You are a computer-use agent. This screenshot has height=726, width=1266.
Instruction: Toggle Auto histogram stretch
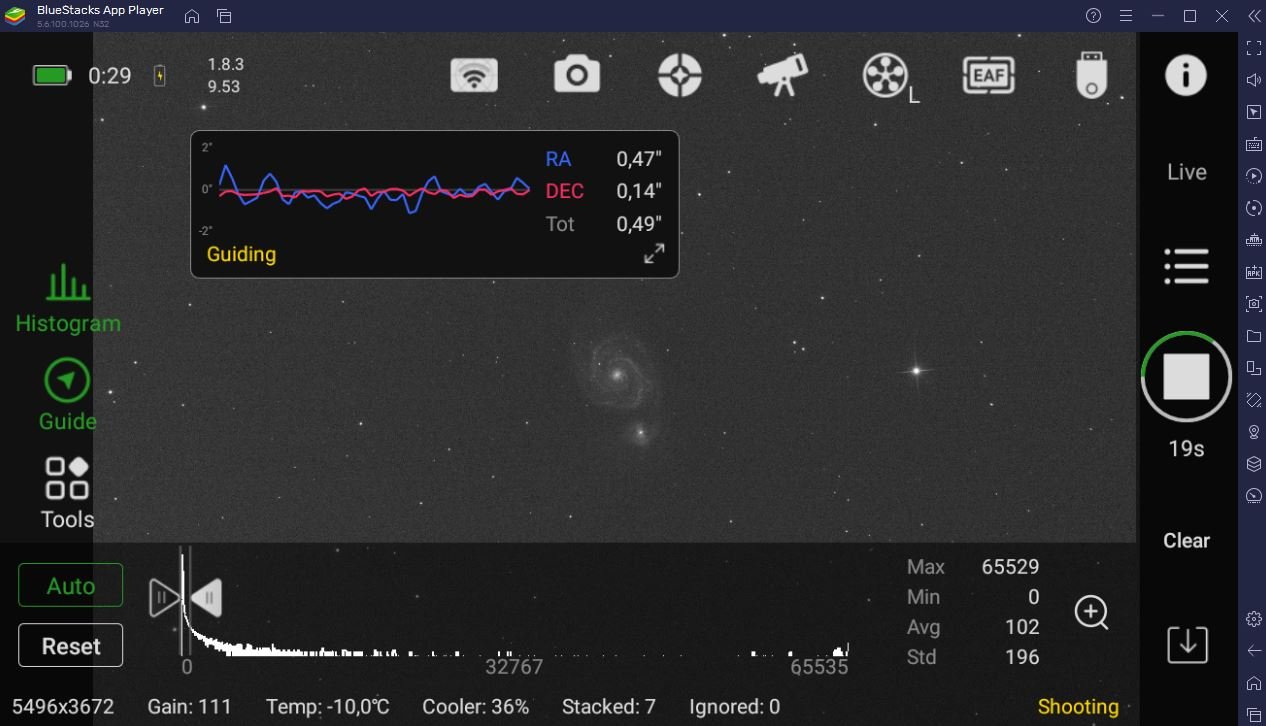point(71,585)
